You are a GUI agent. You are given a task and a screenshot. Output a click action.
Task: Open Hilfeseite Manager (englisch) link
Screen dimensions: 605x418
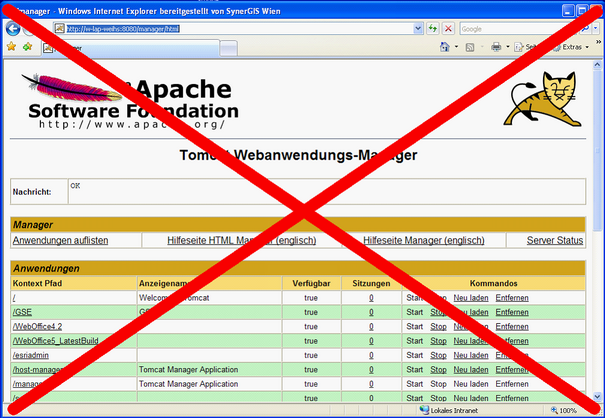[424, 241]
